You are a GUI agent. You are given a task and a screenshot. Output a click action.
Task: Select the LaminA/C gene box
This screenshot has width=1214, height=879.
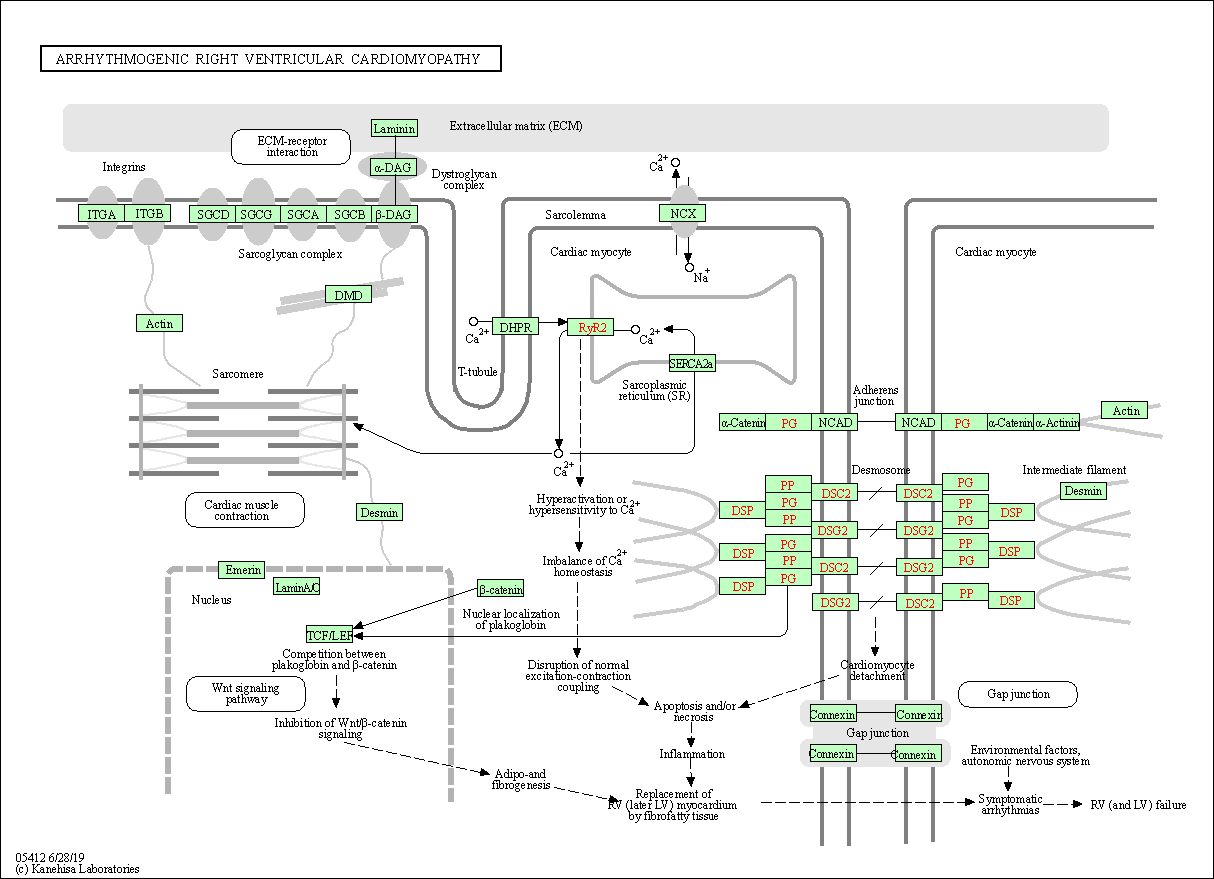click(x=297, y=587)
